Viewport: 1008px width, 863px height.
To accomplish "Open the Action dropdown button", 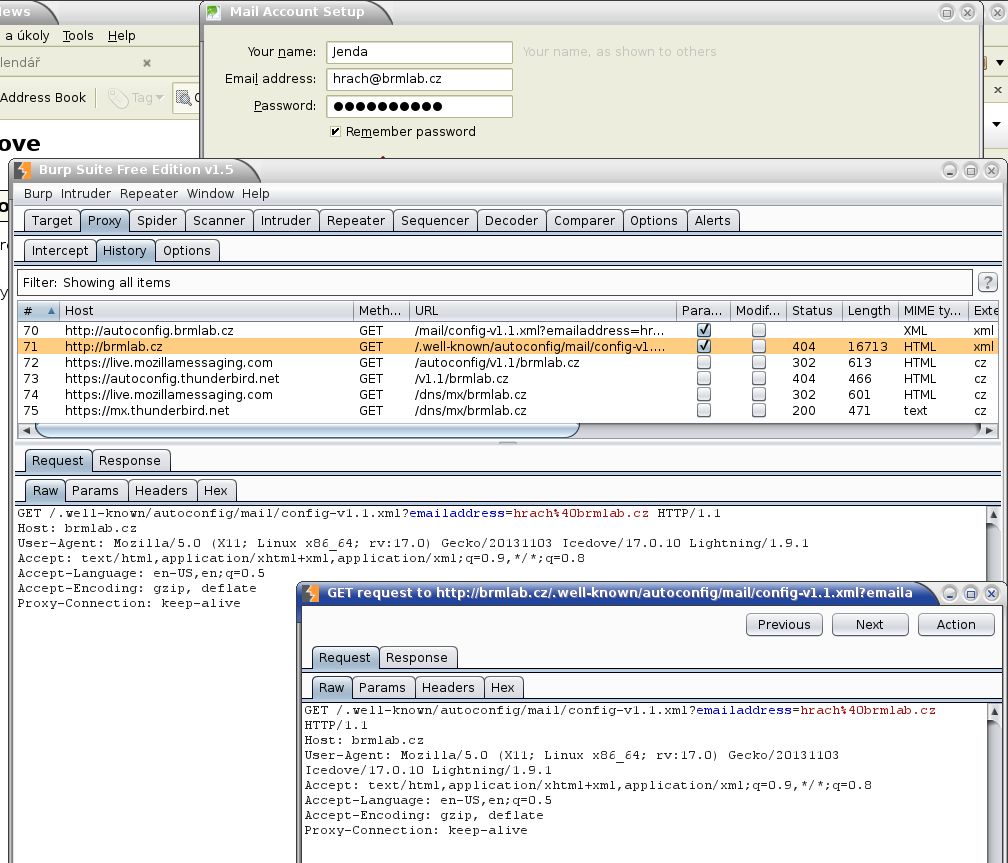I will pos(955,624).
